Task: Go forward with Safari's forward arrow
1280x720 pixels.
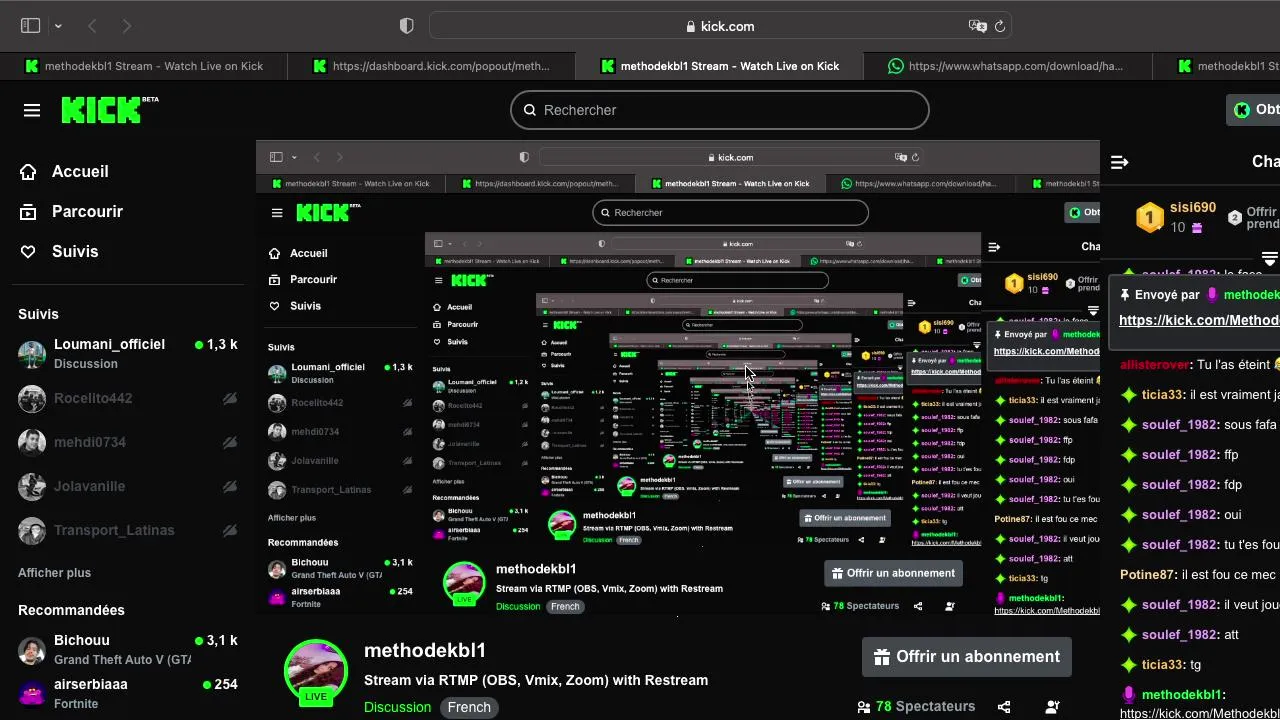Action: coord(127,26)
